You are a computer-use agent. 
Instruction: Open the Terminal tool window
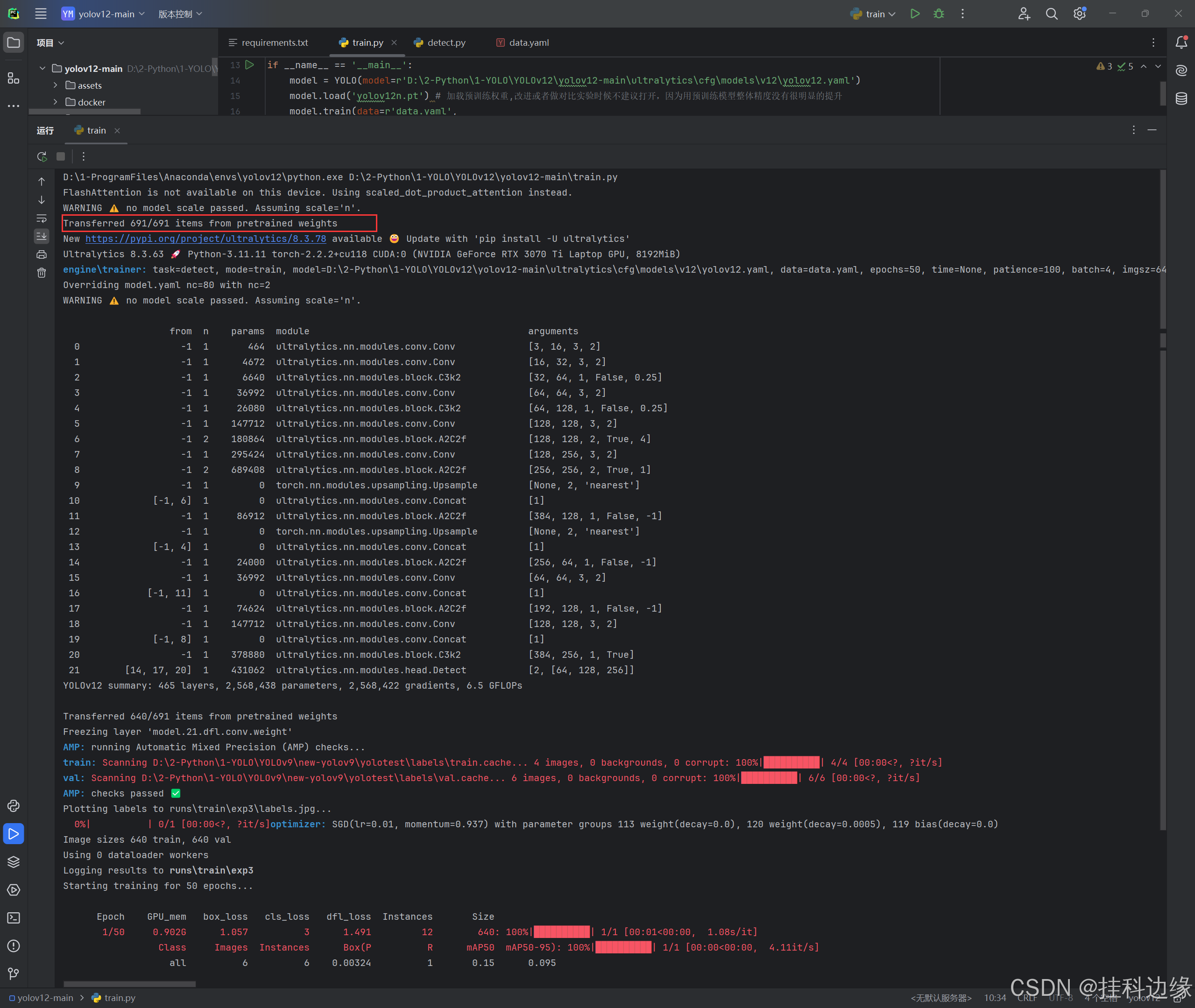point(14,918)
